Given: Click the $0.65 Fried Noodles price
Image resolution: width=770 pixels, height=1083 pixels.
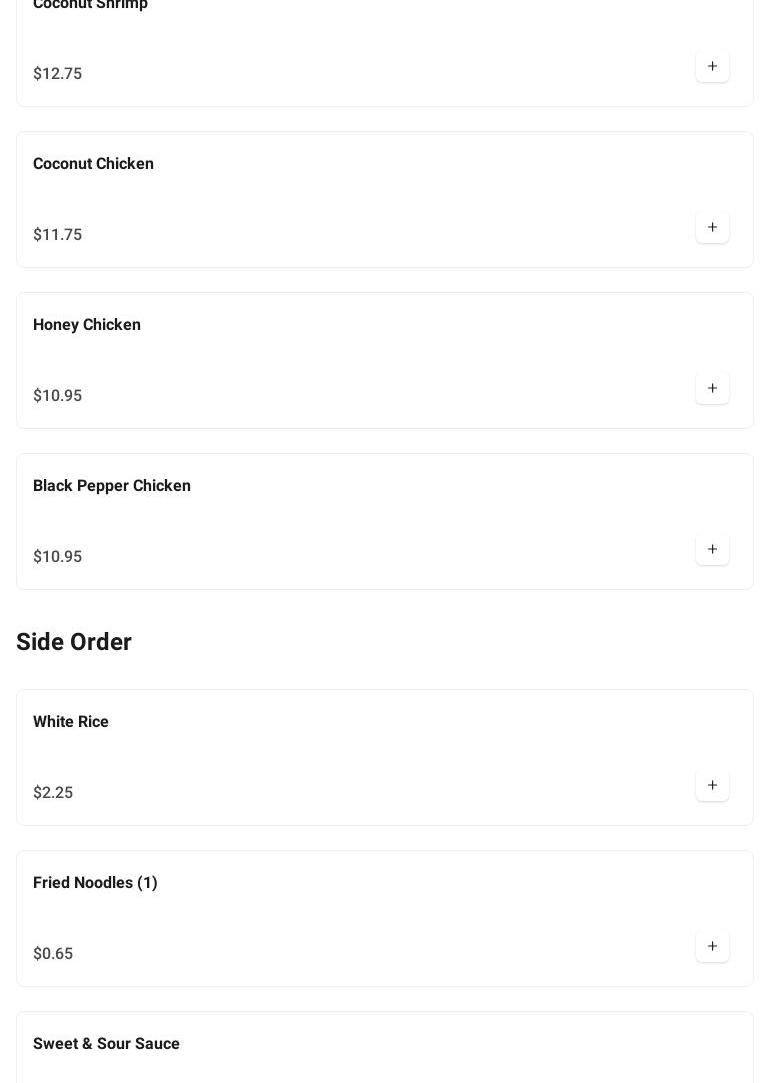Looking at the screenshot, I should tap(53, 954).
